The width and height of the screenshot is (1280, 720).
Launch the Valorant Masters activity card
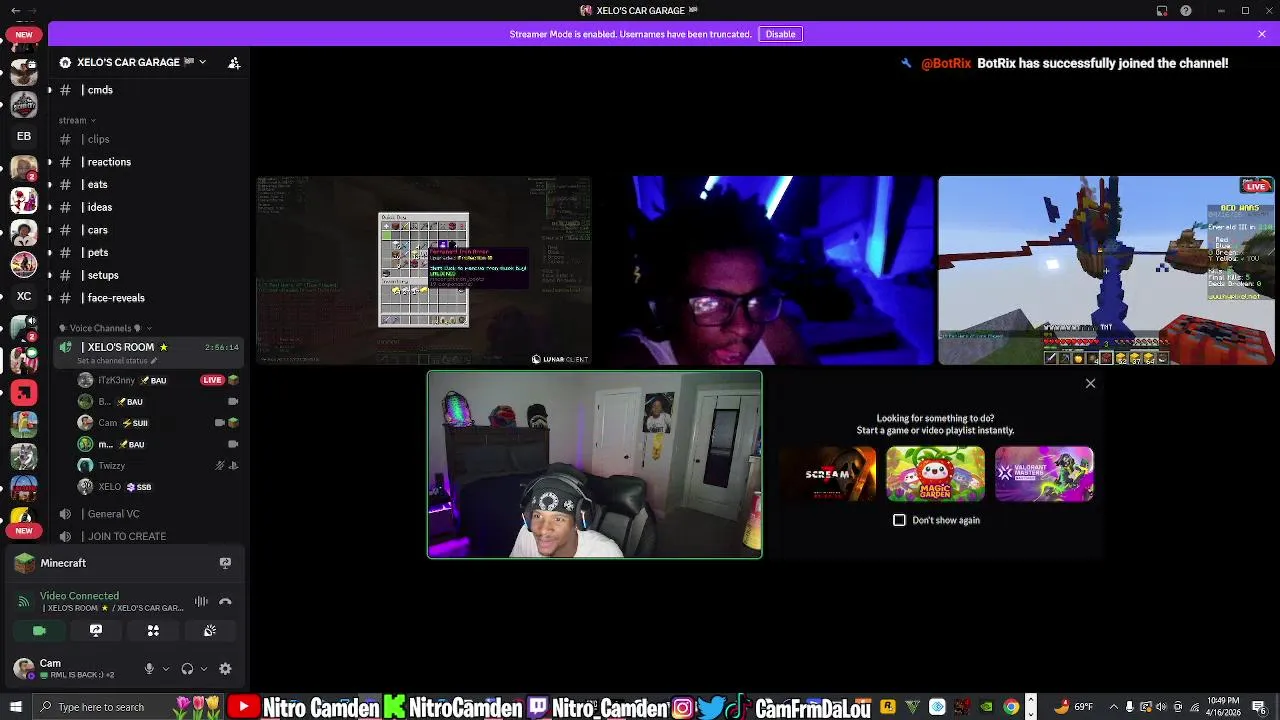(x=1044, y=474)
